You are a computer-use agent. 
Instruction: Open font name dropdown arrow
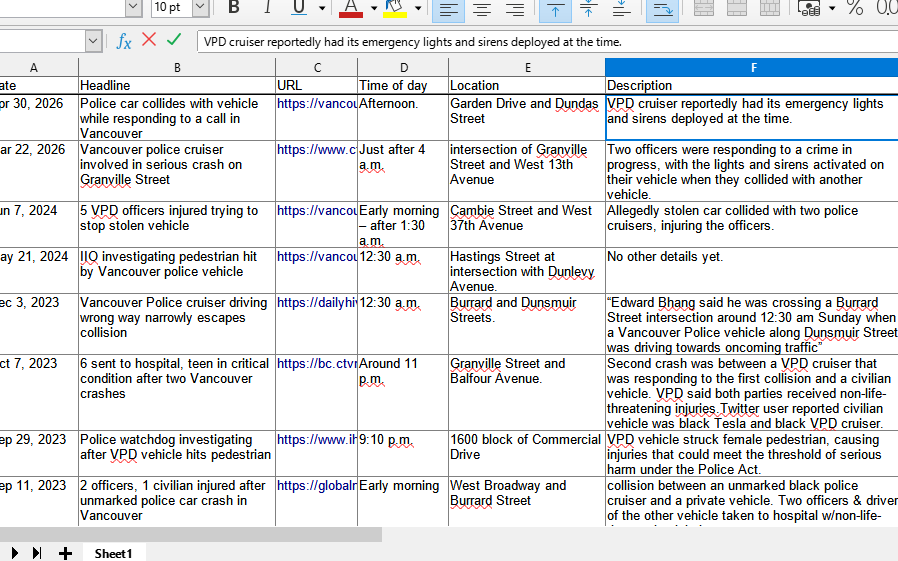[133, 7]
